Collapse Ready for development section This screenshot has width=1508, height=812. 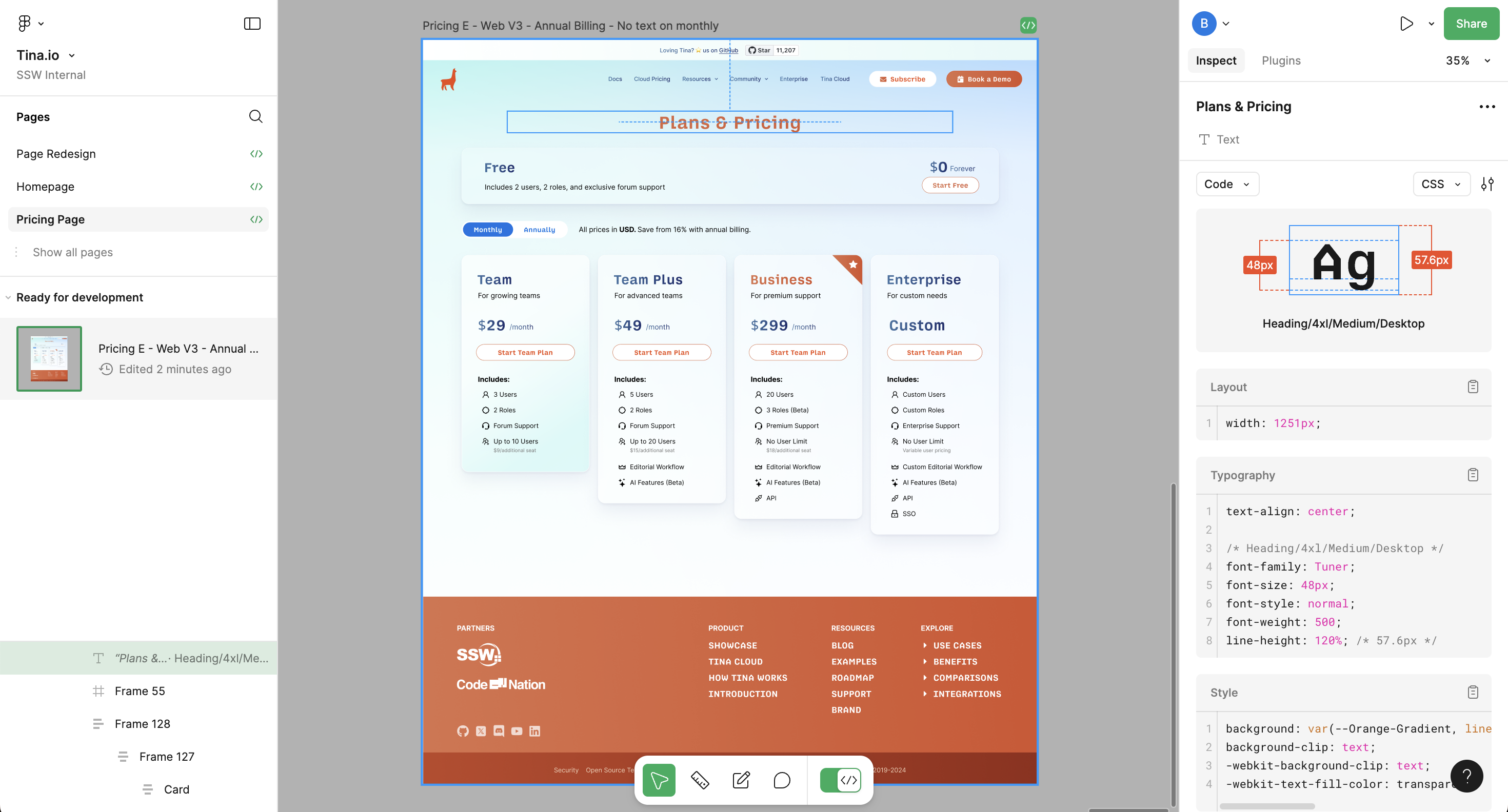[8, 297]
